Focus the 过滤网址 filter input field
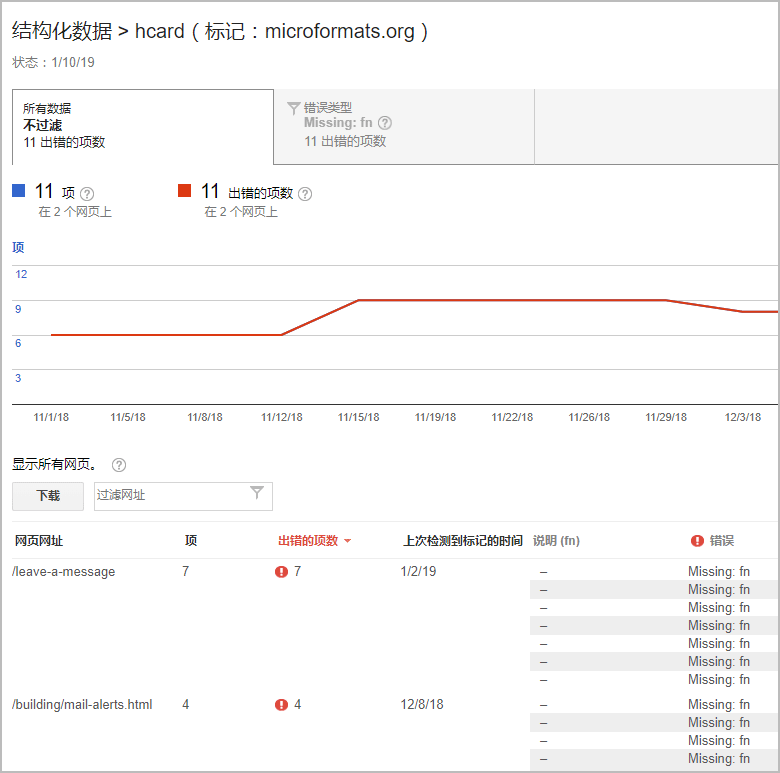The width and height of the screenshot is (780, 773). coord(170,495)
